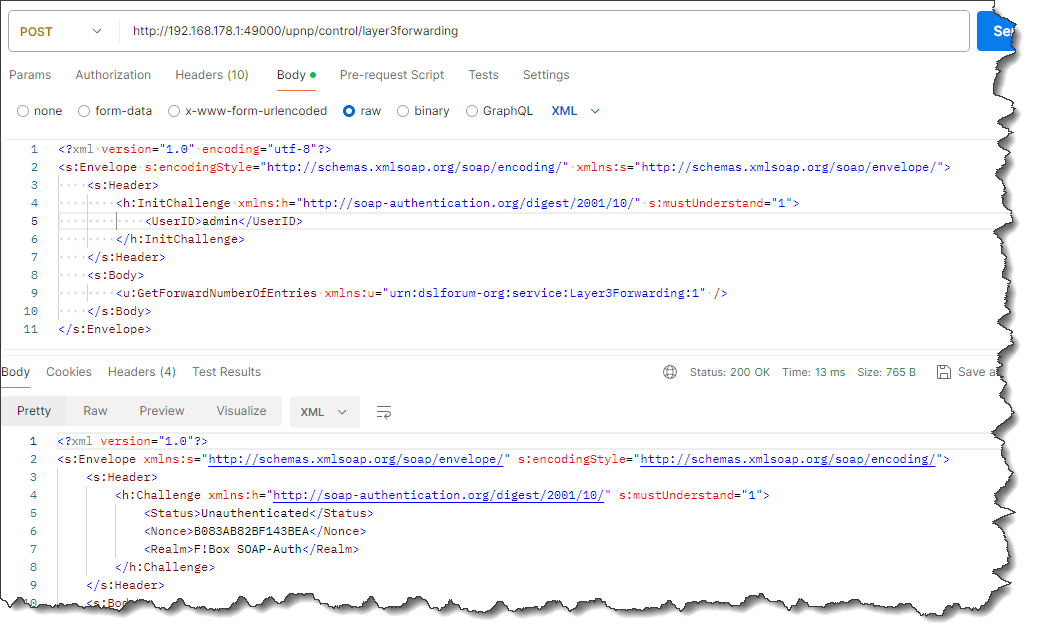Click the network globe icon beside Status

click(x=670, y=372)
